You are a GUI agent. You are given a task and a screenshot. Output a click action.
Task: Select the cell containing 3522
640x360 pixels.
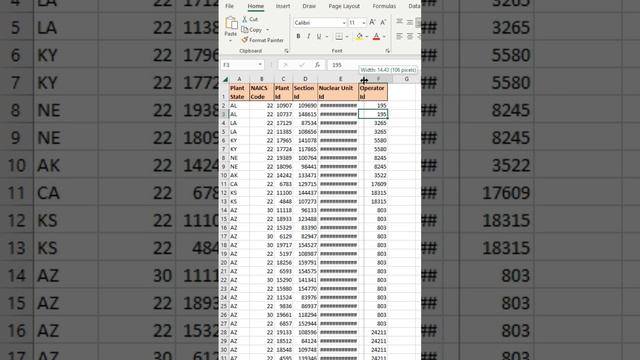[373, 176]
